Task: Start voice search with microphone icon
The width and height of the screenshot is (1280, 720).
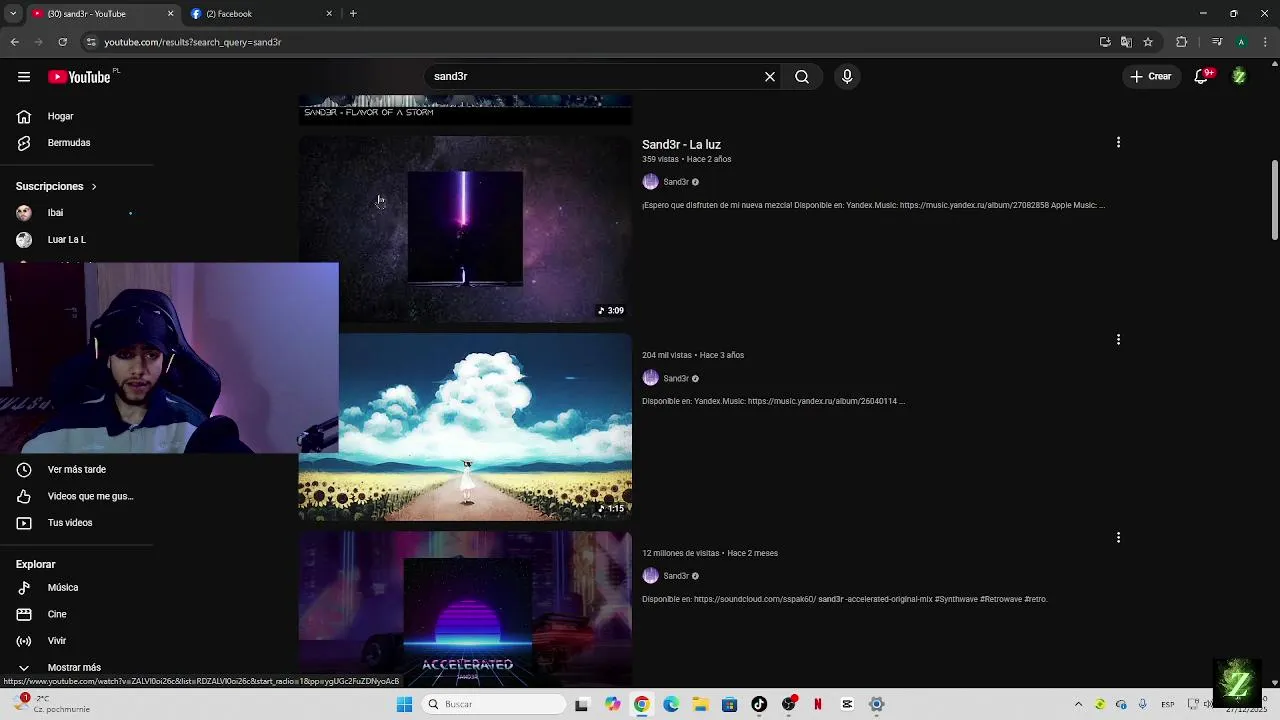Action: [x=847, y=76]
